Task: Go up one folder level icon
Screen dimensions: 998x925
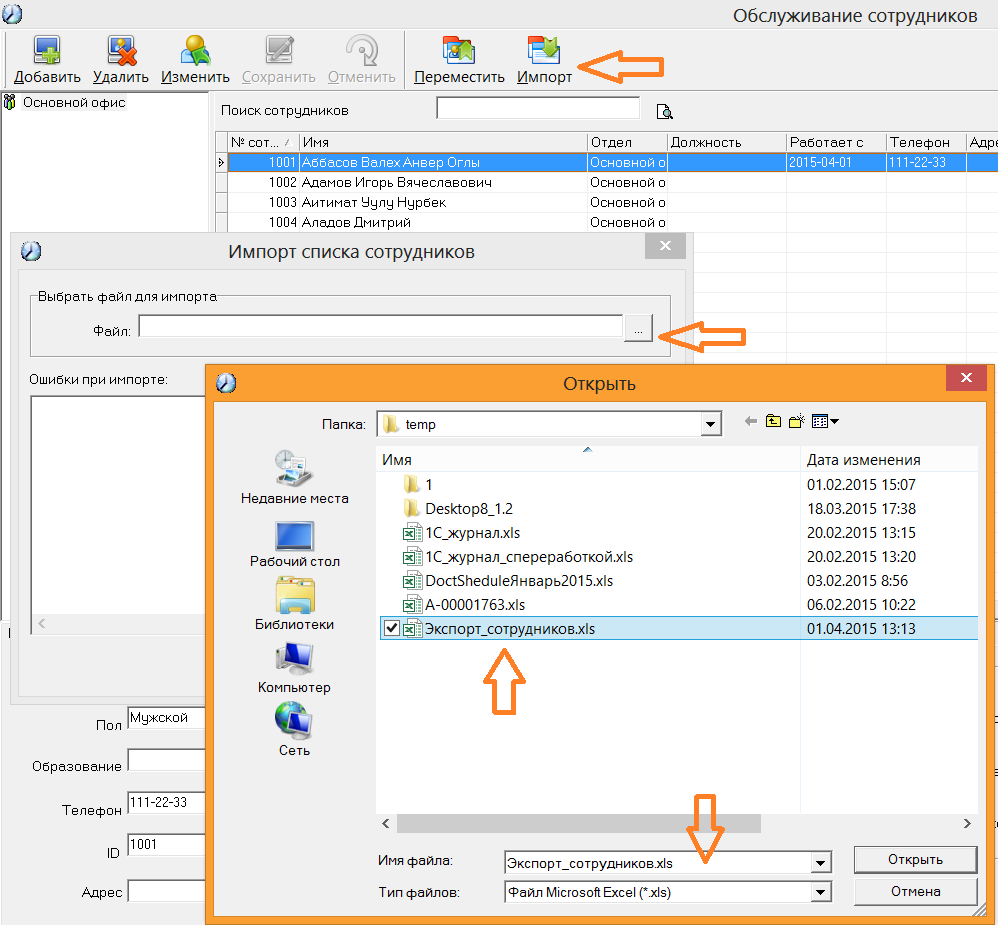Action: [x=773, y=421]
